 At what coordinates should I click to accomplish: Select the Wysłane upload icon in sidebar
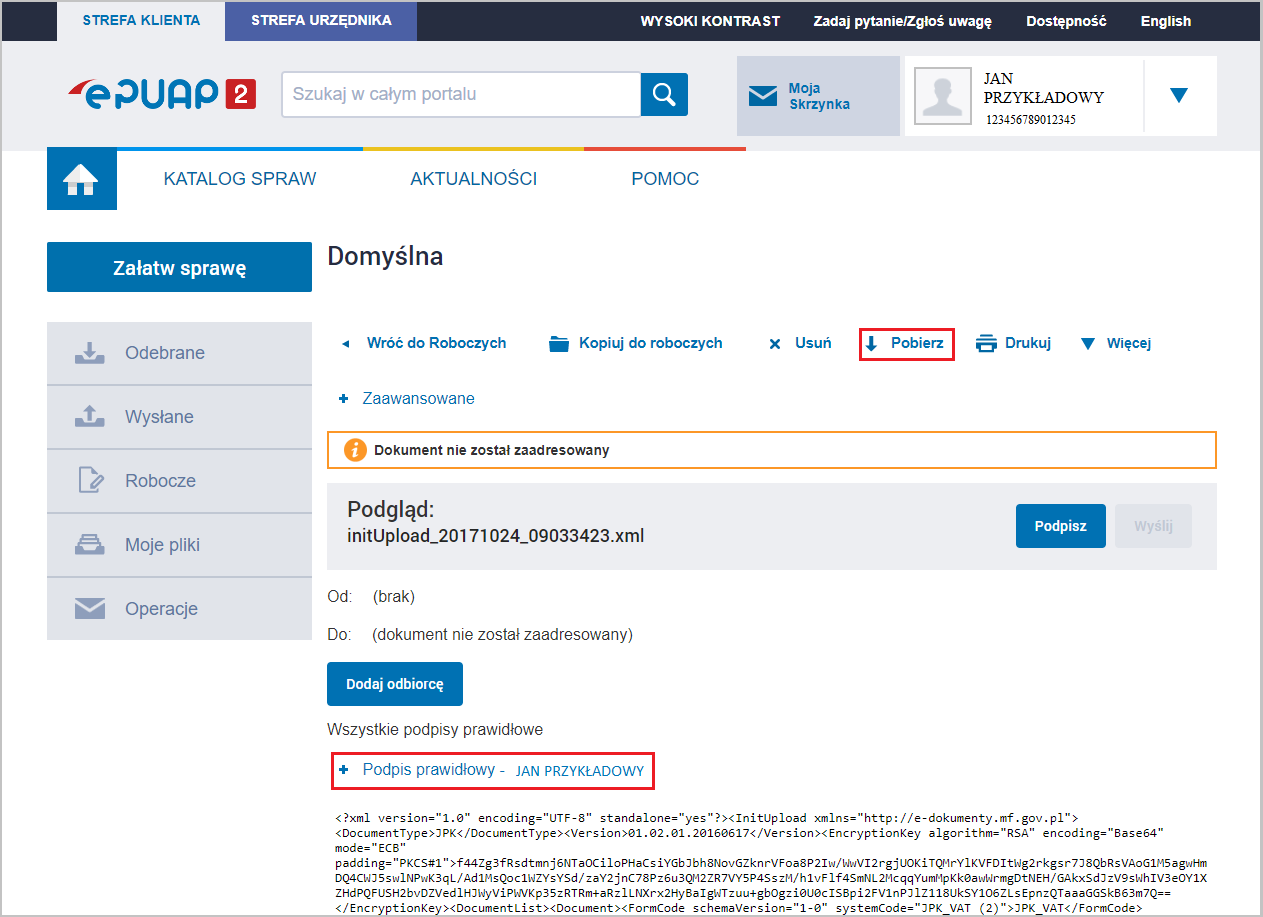(89, 416)
